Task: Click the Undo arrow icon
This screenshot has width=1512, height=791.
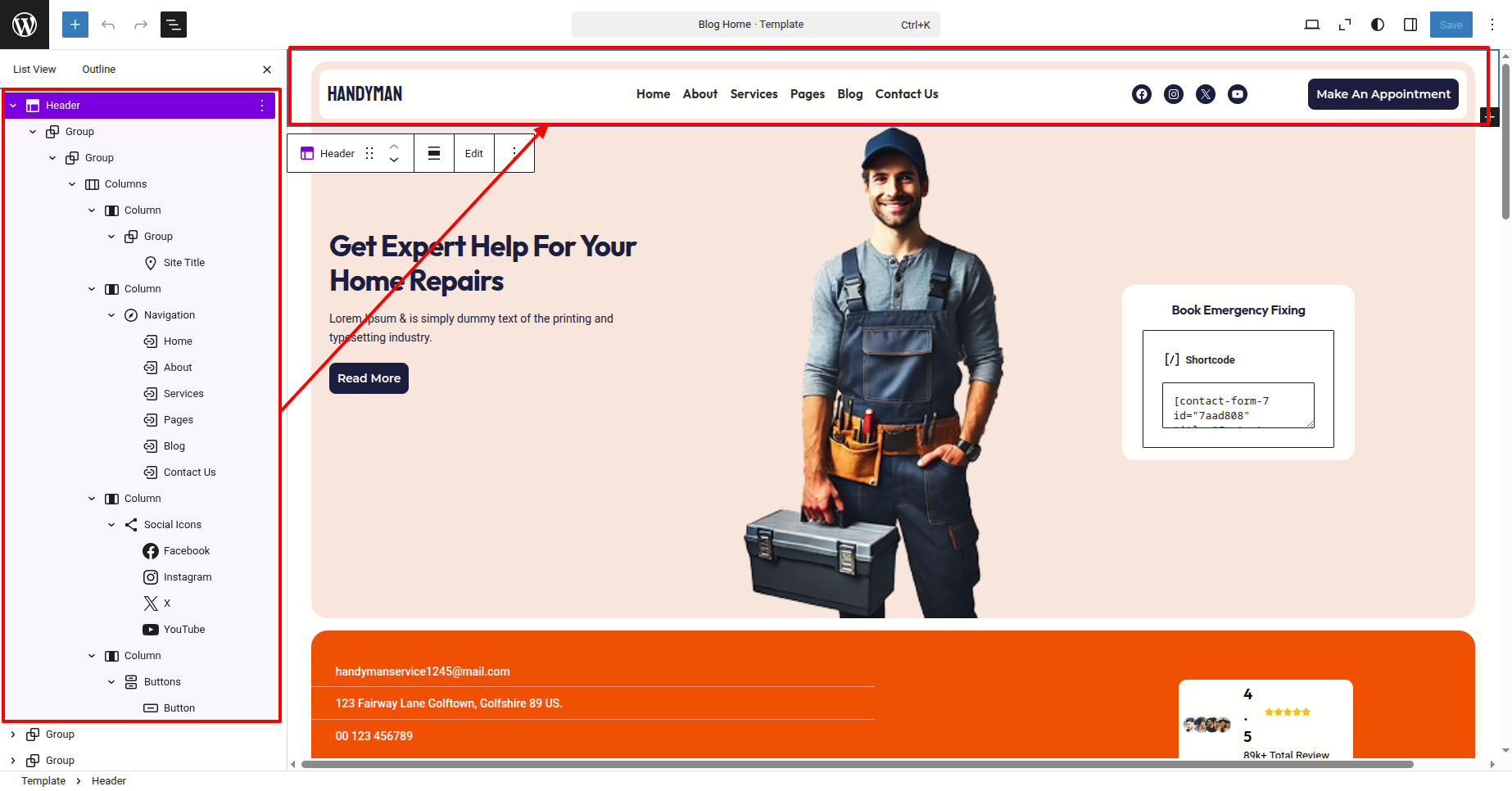Action: tap(108, 25)
